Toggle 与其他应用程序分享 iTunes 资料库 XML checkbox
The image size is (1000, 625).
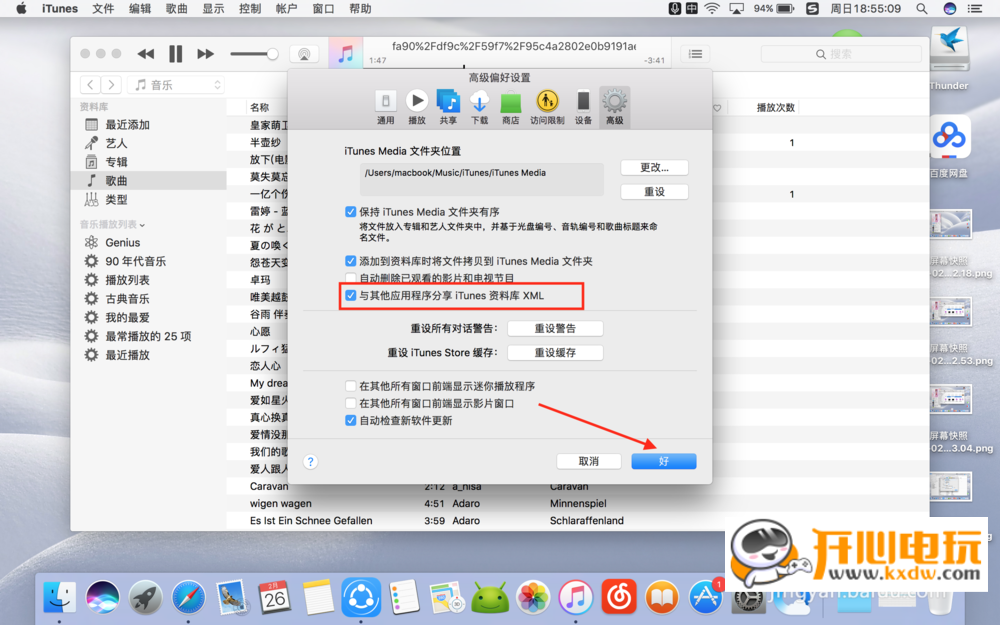[350, 296]
